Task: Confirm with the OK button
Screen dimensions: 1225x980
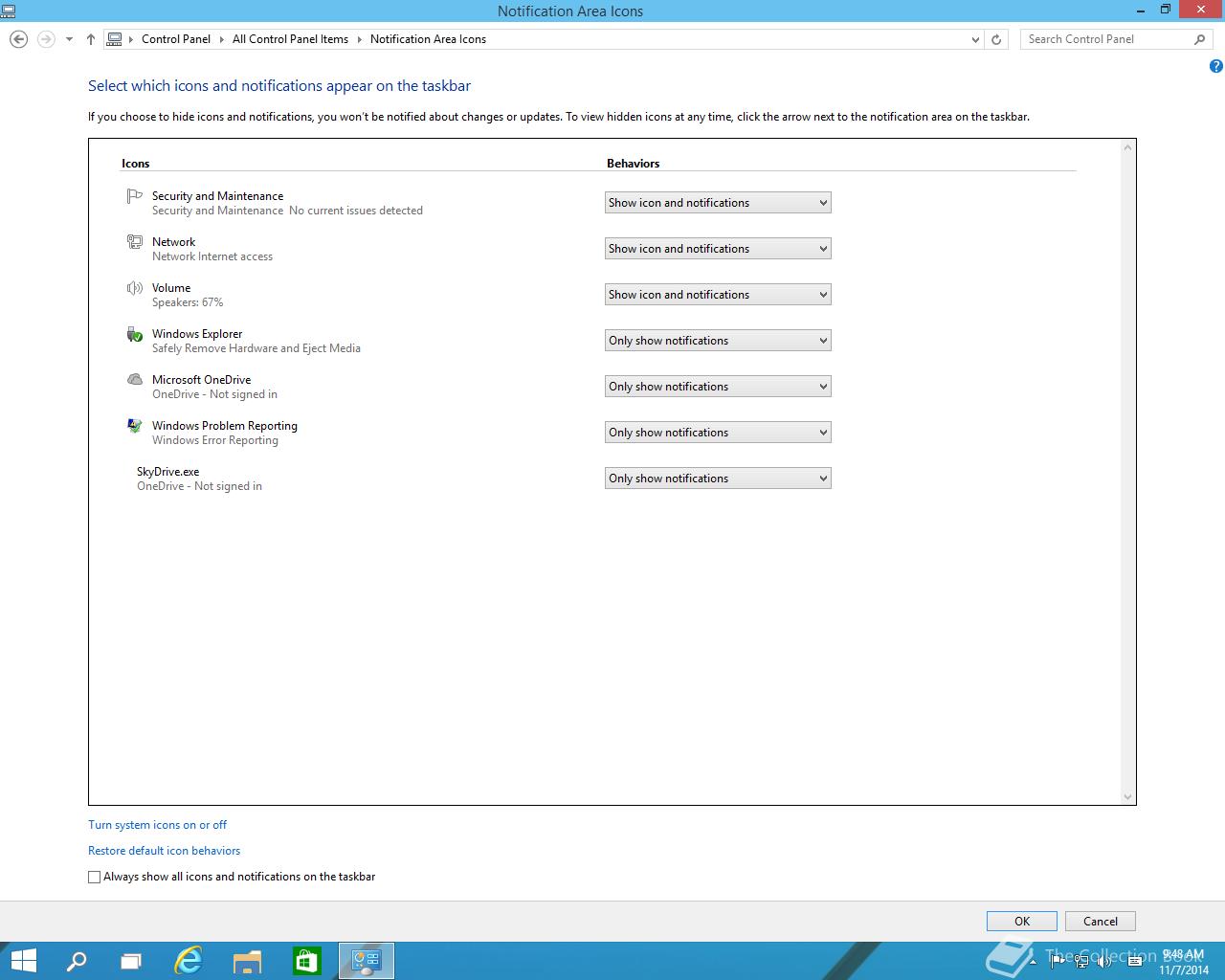Action: pyautogui.click(x=1022, y=922)
